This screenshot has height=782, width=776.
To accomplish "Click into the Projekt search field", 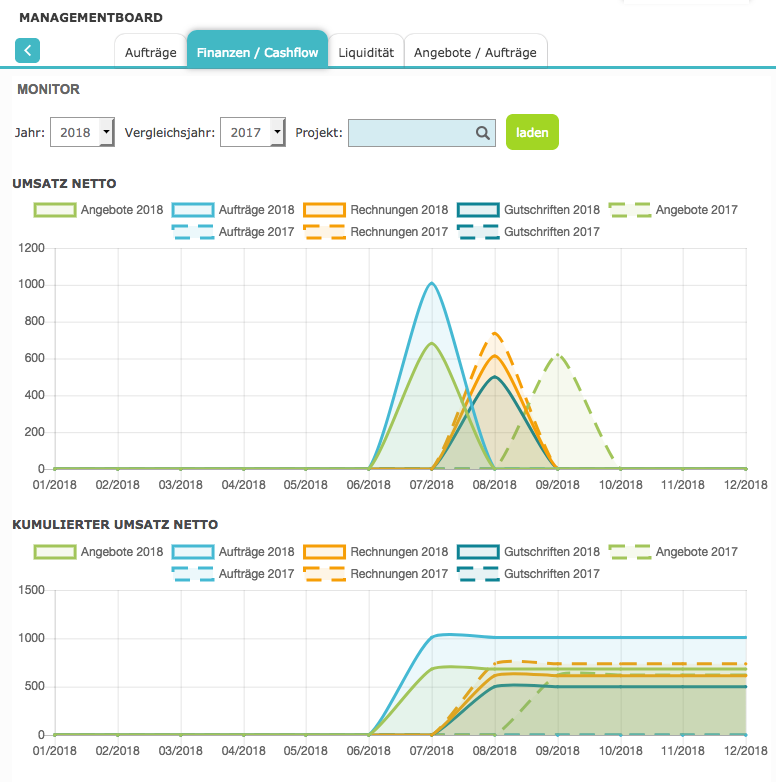I will click(410, 133).
